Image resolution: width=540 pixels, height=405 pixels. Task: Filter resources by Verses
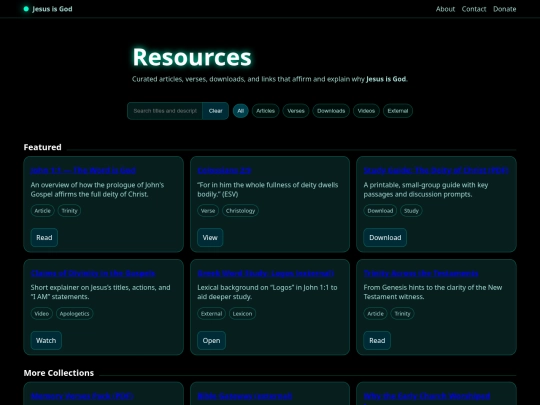[296, 111]
